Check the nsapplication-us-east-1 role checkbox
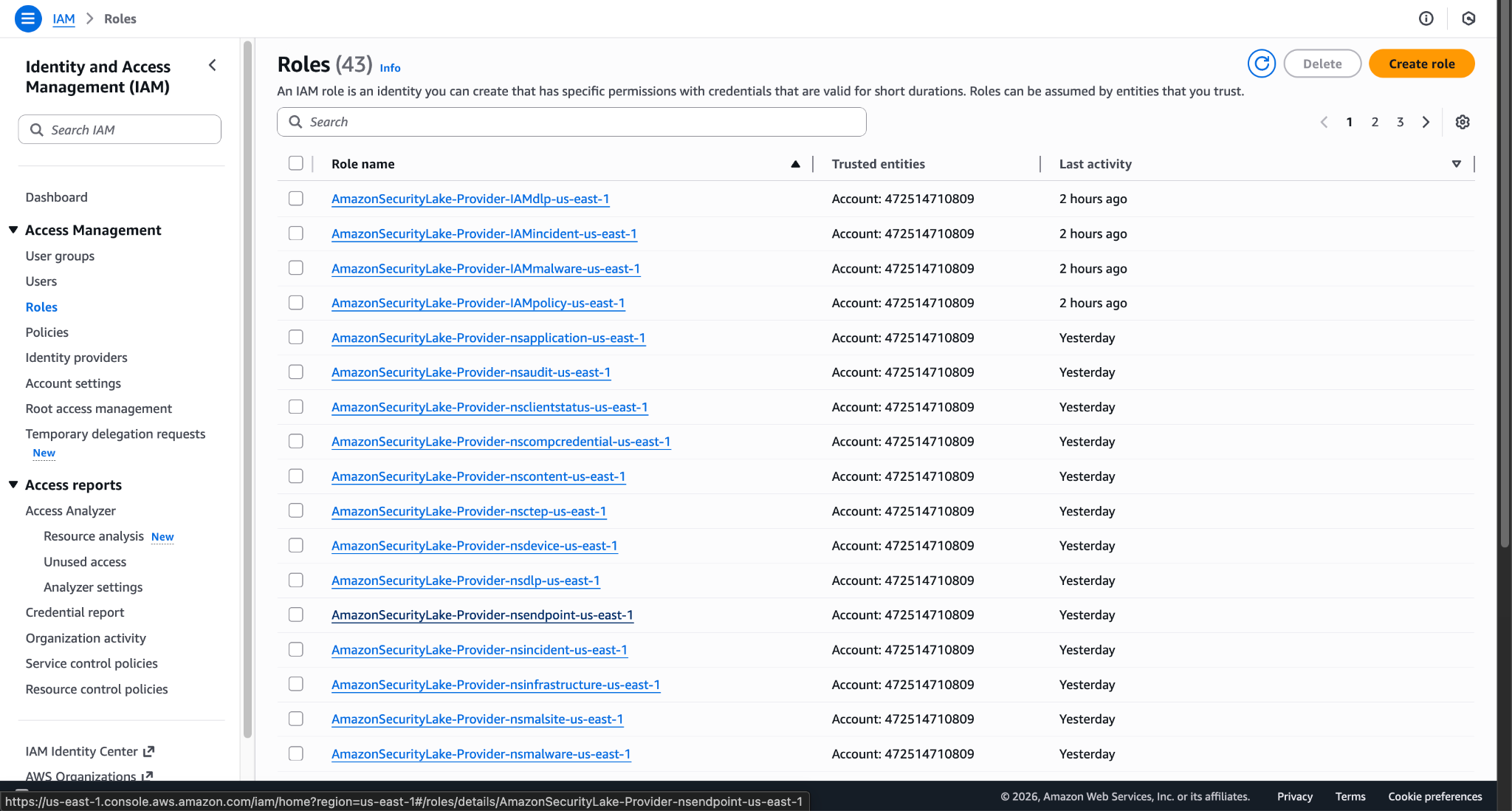Screen dimensions: 1512x811 [x=296, y=338]
